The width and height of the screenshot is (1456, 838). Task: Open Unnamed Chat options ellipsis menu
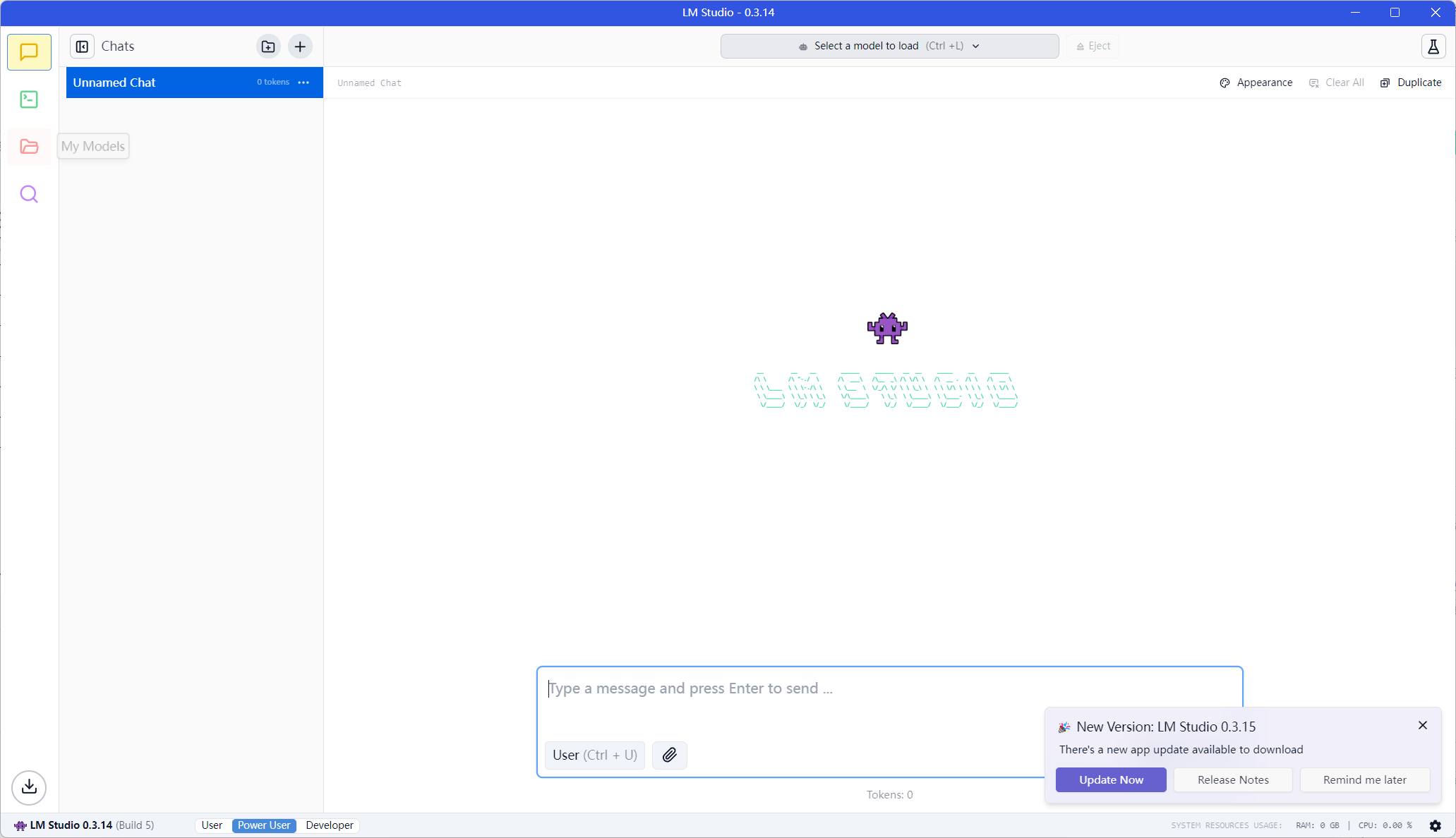coord(303,83)
